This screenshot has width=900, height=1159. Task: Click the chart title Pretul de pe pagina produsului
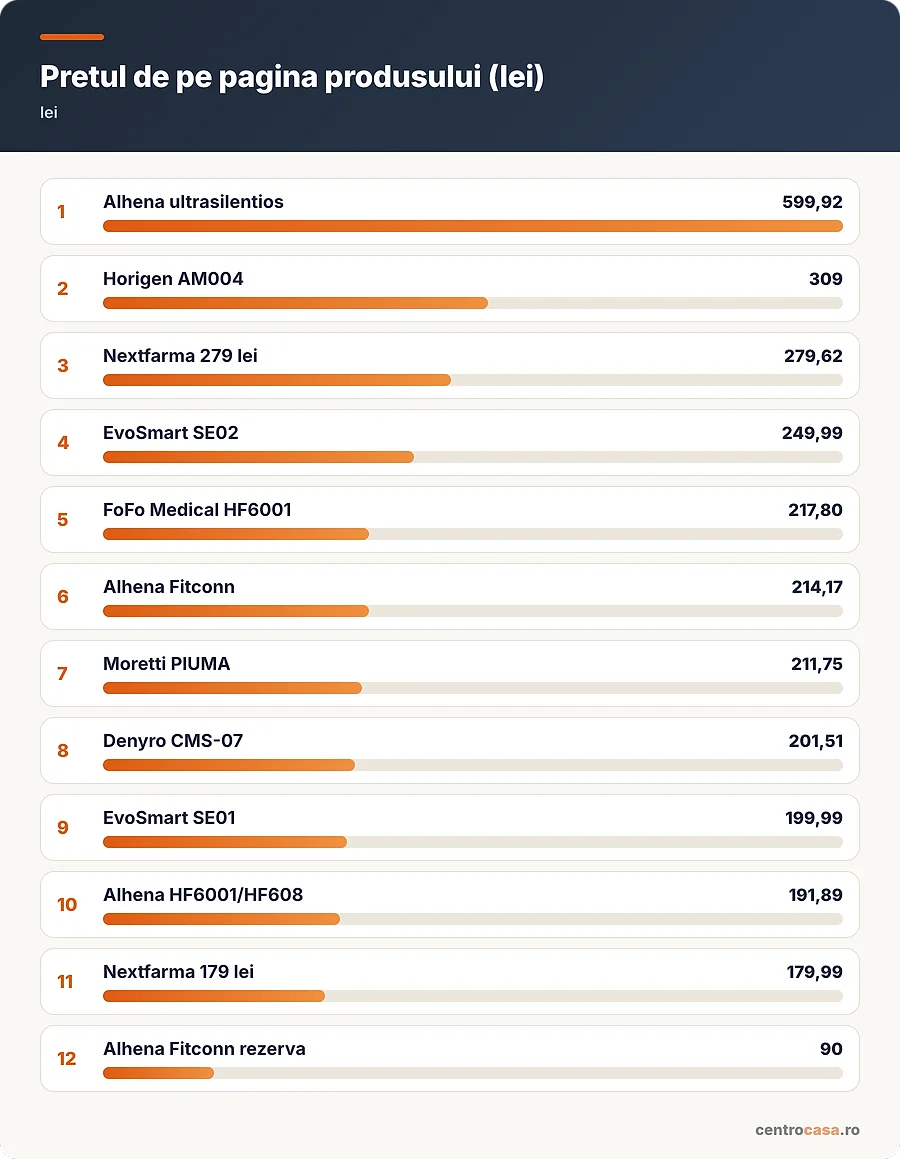pyautogui.click(x=292, y=77)
